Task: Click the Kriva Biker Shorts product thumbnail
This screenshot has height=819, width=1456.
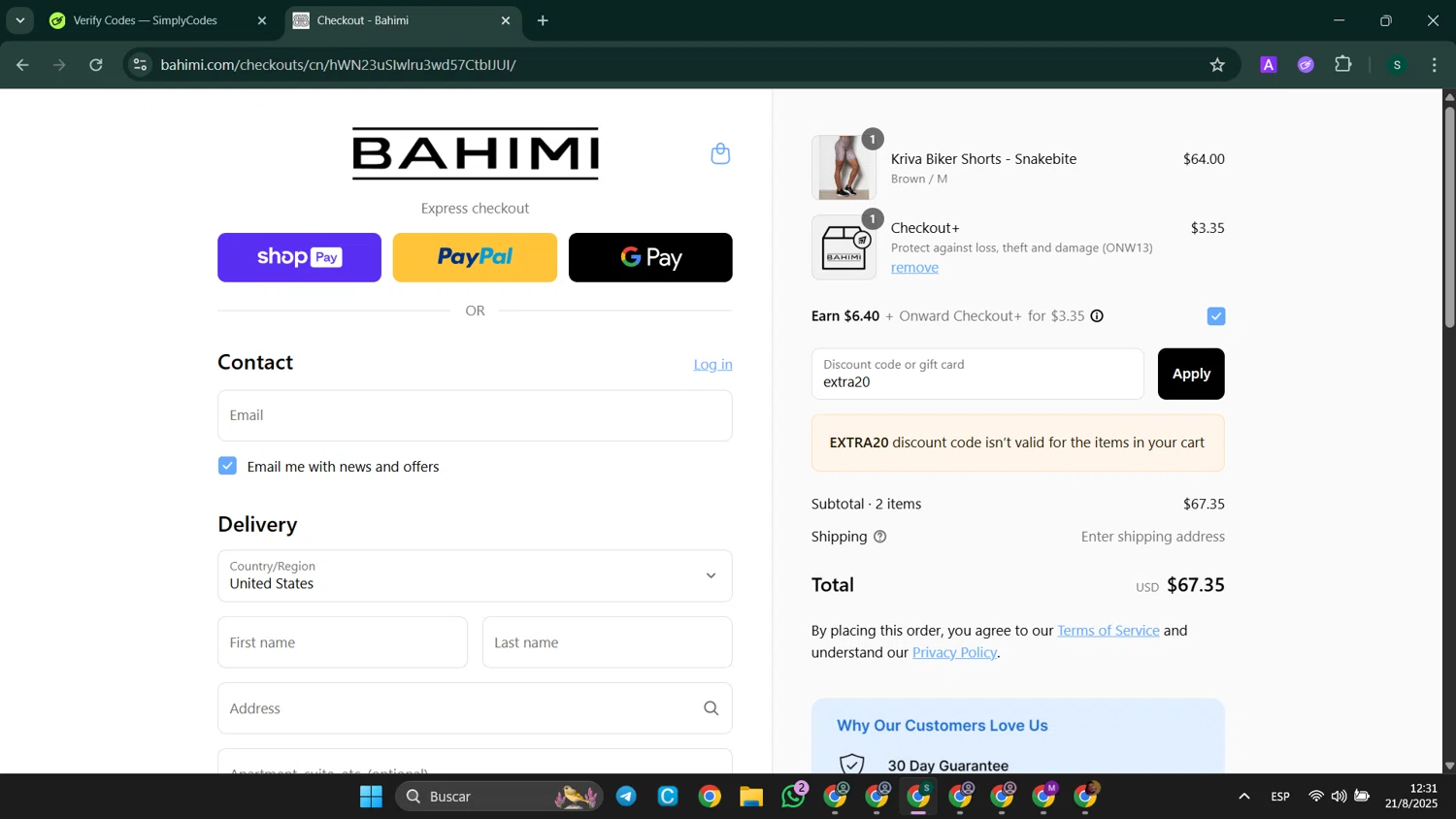Action: 844,168
